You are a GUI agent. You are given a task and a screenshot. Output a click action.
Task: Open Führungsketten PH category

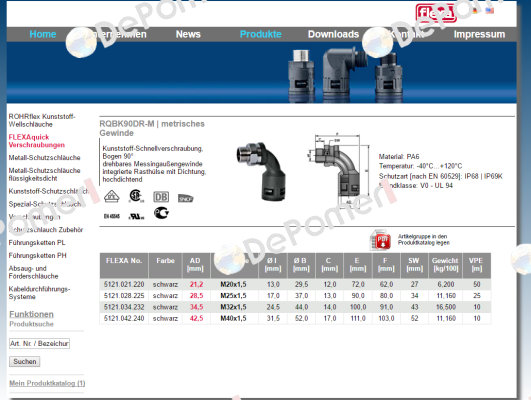click(x=38, y=255)
